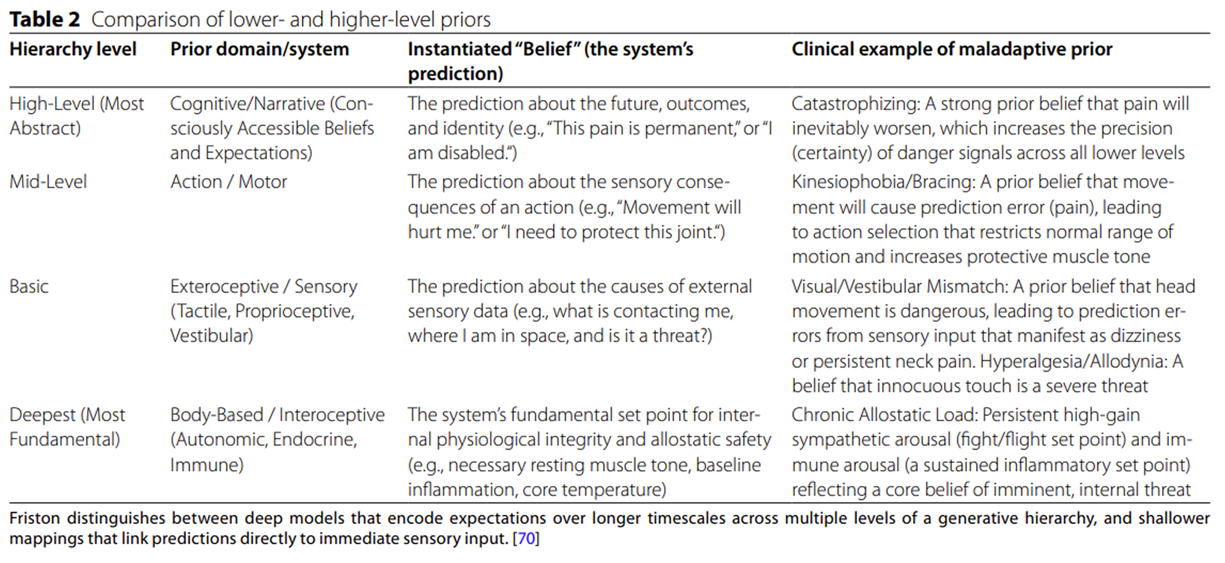Click the 'High-Level (Most Abstract)' row cell
The image size is (1225, 563).
(78, 116)
